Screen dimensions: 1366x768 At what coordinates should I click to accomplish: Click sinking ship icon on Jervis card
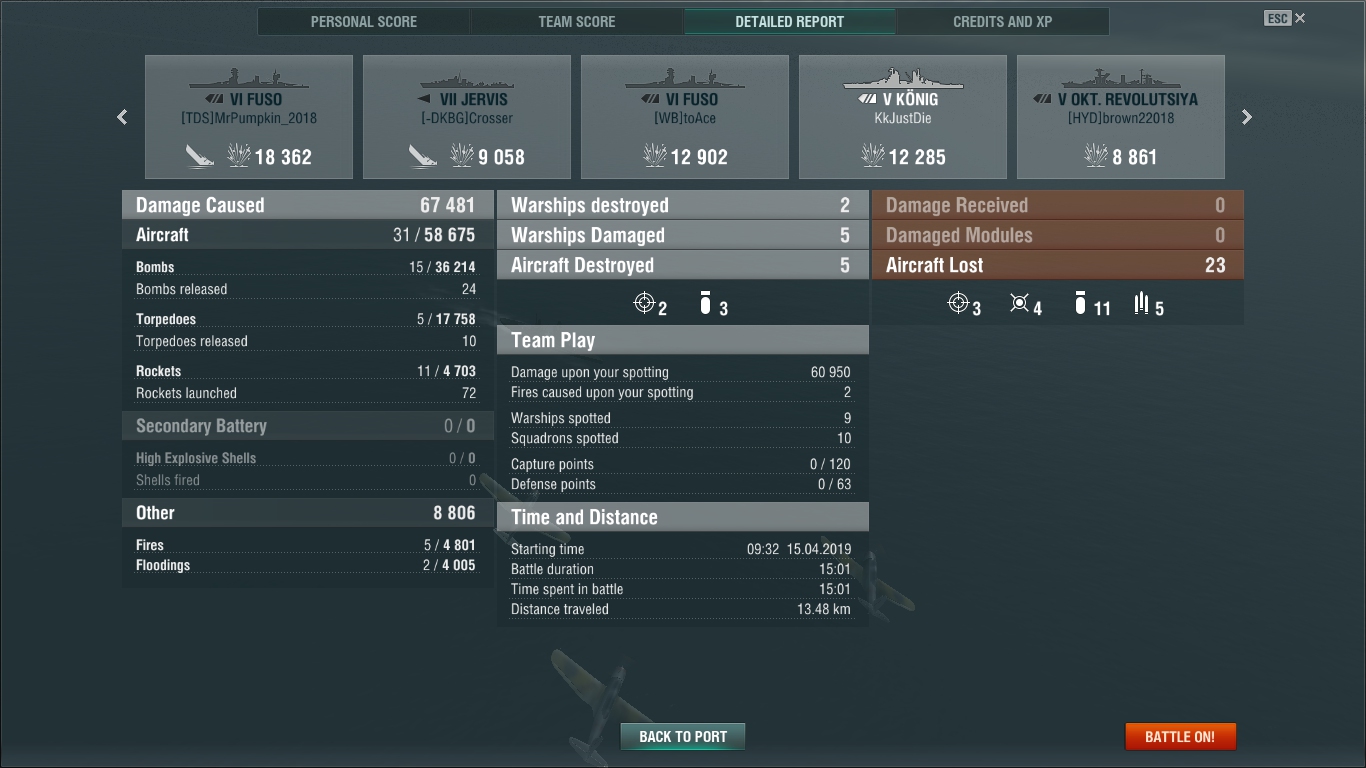pyautogui.click(x=423, y=155)
